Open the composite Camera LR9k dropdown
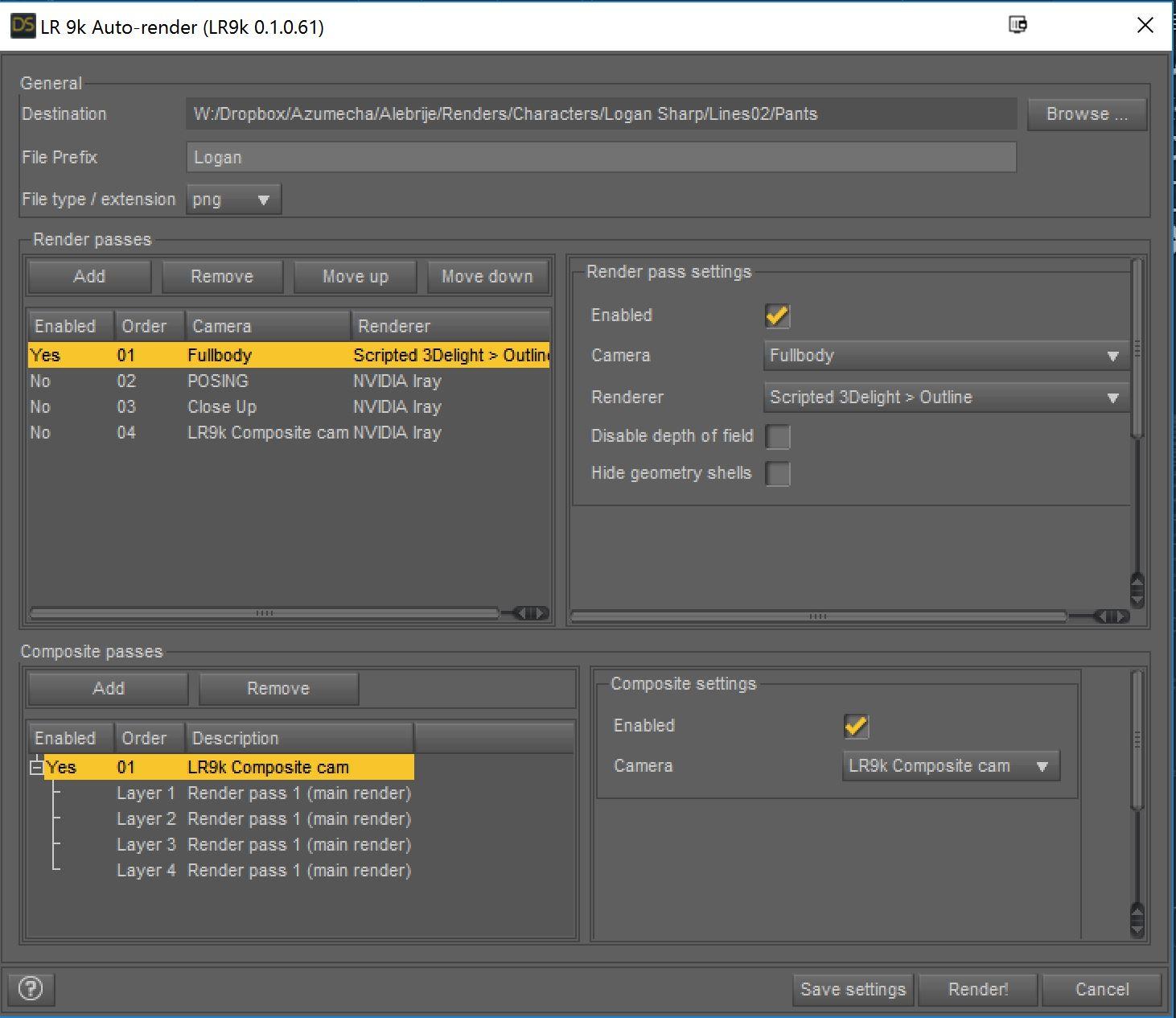 (x=951, y=766)
